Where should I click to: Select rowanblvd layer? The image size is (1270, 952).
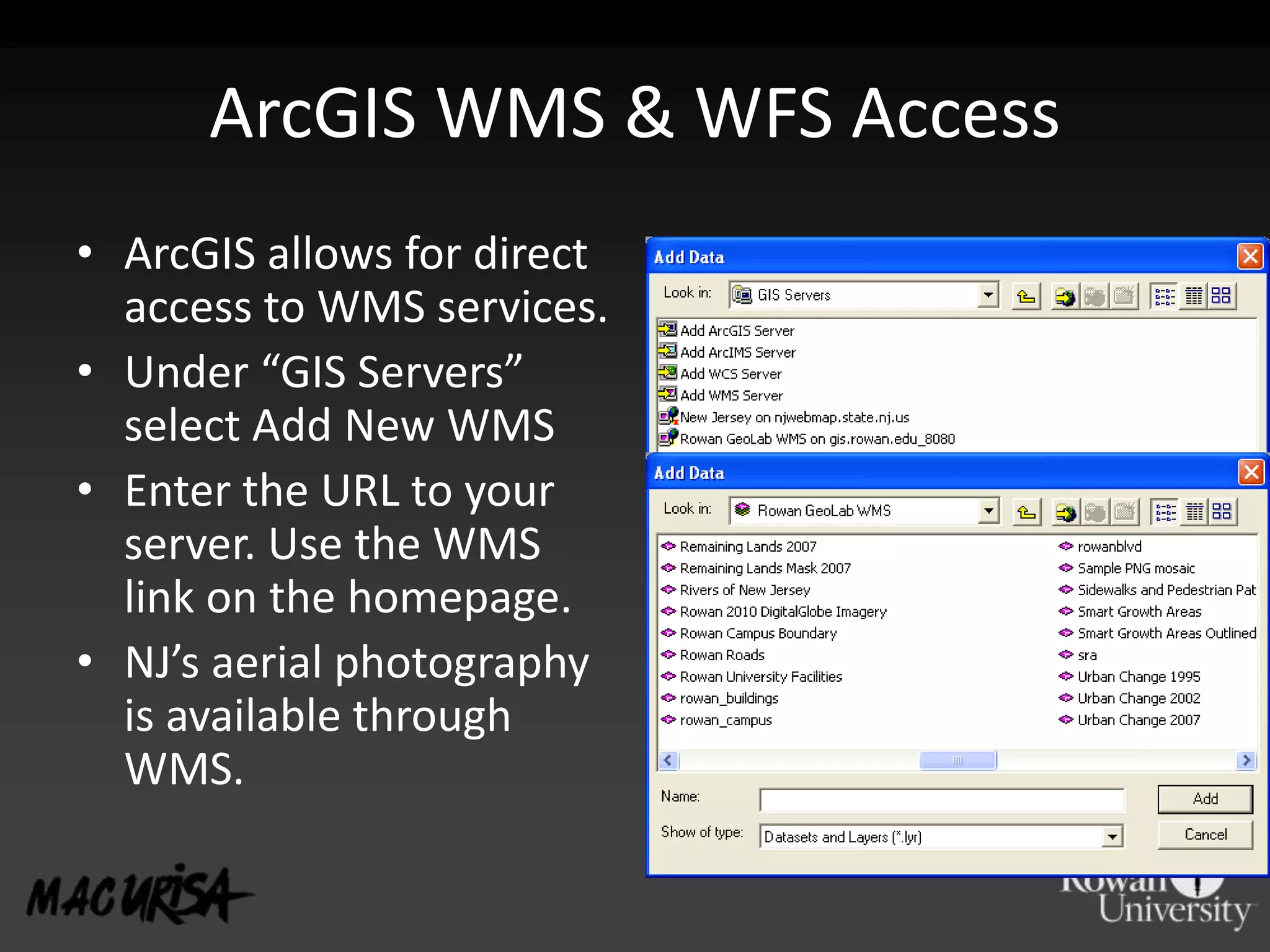(1100, 547)
